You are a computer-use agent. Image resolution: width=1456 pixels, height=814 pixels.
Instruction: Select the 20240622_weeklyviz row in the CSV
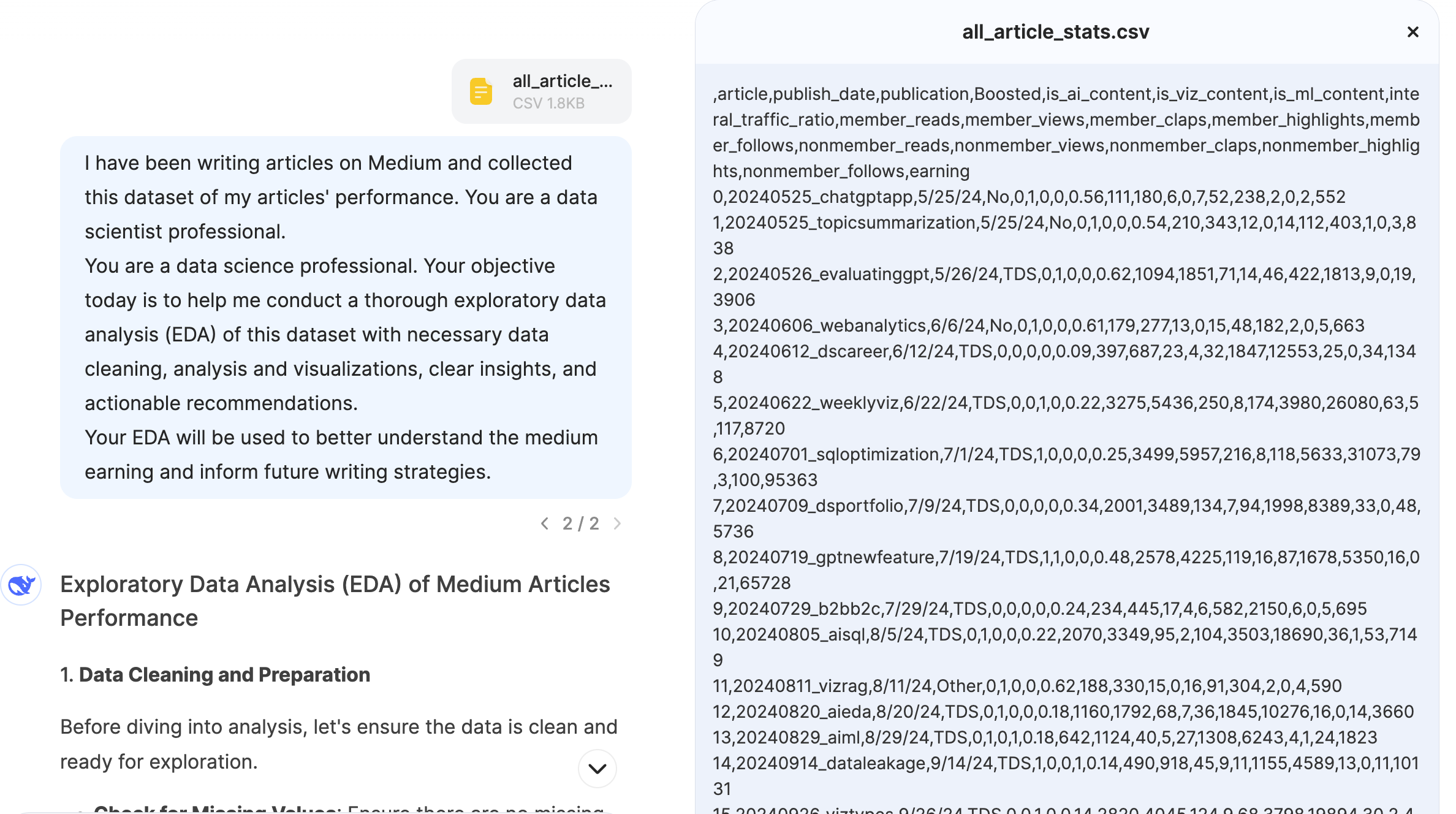click(1066, 403)
